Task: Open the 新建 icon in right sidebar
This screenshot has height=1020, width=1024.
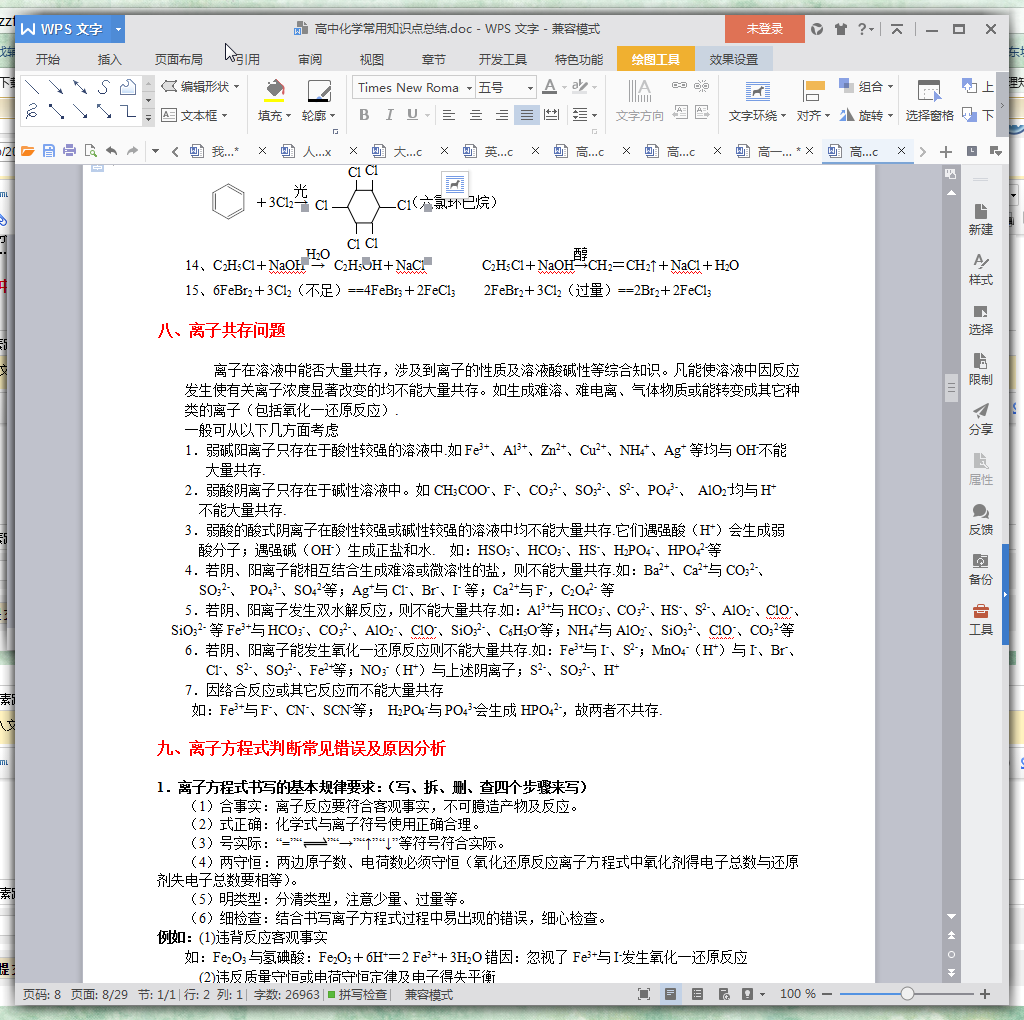Action: [980, 219]
